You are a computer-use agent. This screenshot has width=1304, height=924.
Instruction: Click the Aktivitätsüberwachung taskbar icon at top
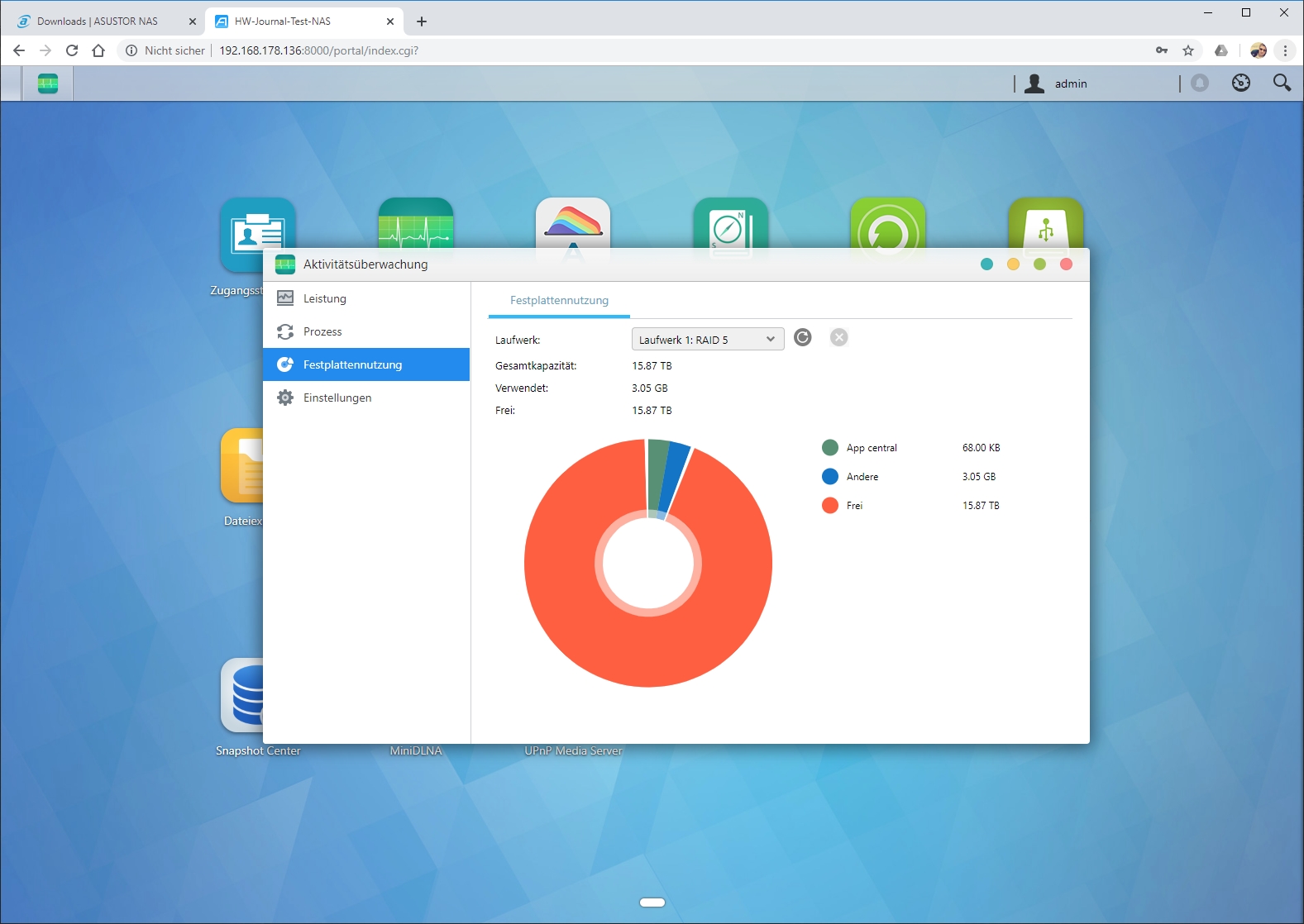[48, 83]
